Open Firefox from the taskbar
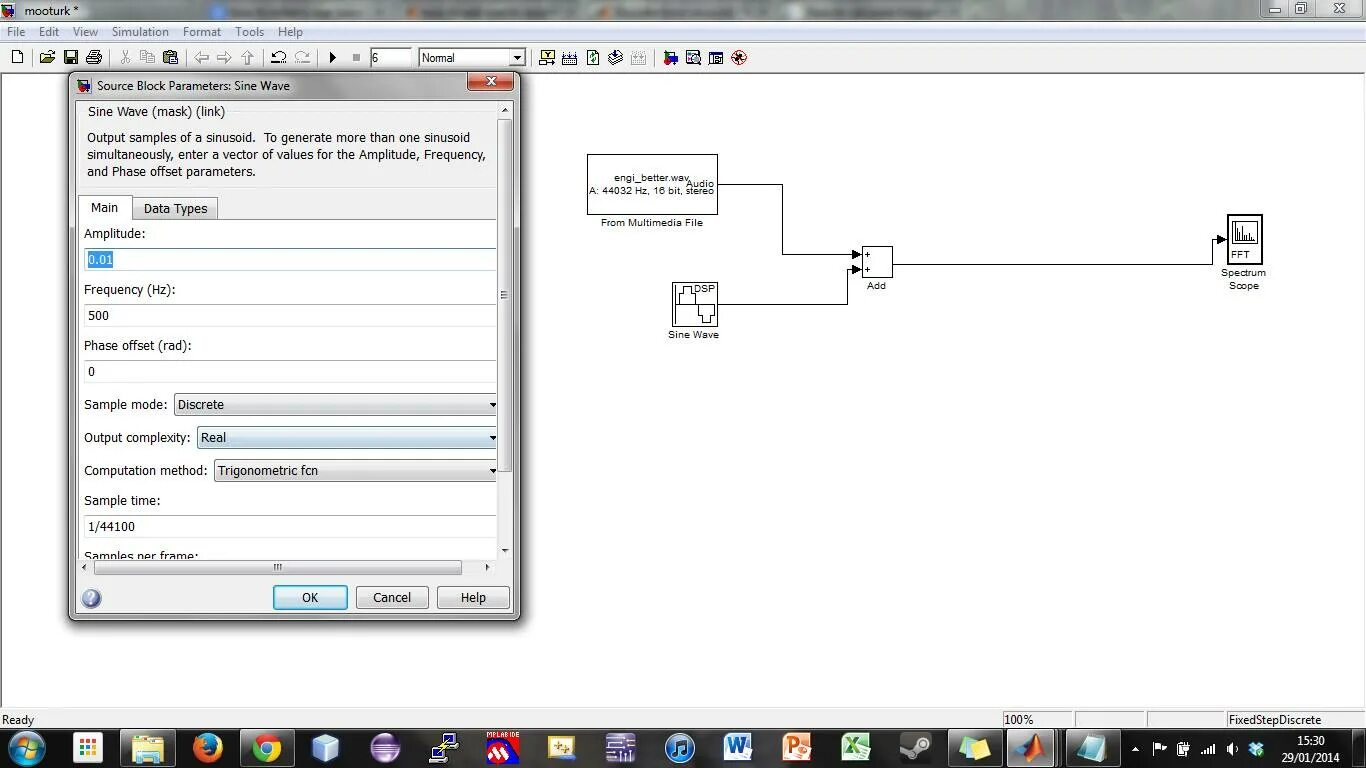1366x768 pixels. tap(208, 748)
